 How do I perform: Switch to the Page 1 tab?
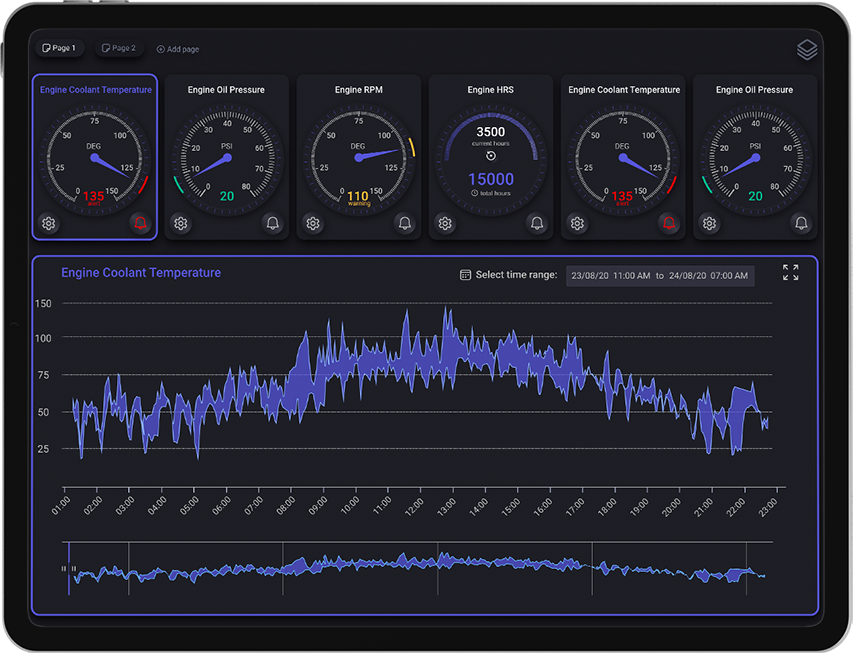tap(59, 48)
